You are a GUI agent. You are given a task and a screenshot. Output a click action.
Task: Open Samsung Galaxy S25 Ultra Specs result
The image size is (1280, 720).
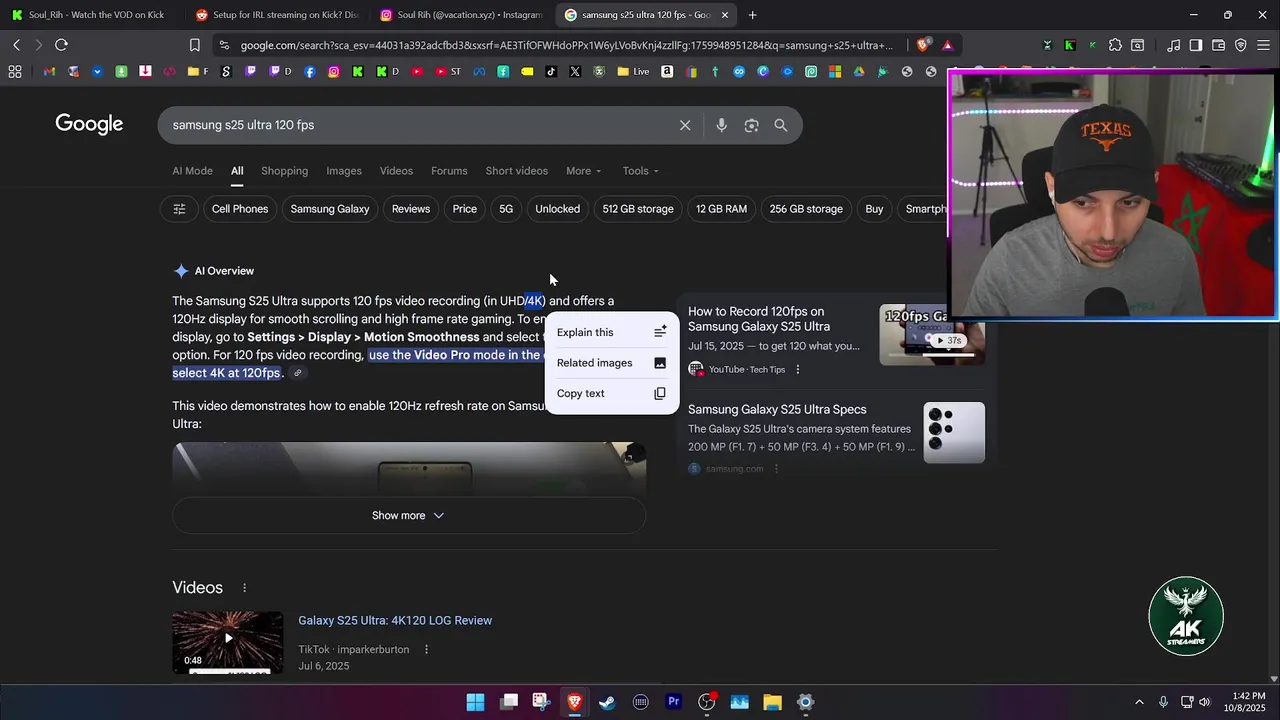pos(777,410)
